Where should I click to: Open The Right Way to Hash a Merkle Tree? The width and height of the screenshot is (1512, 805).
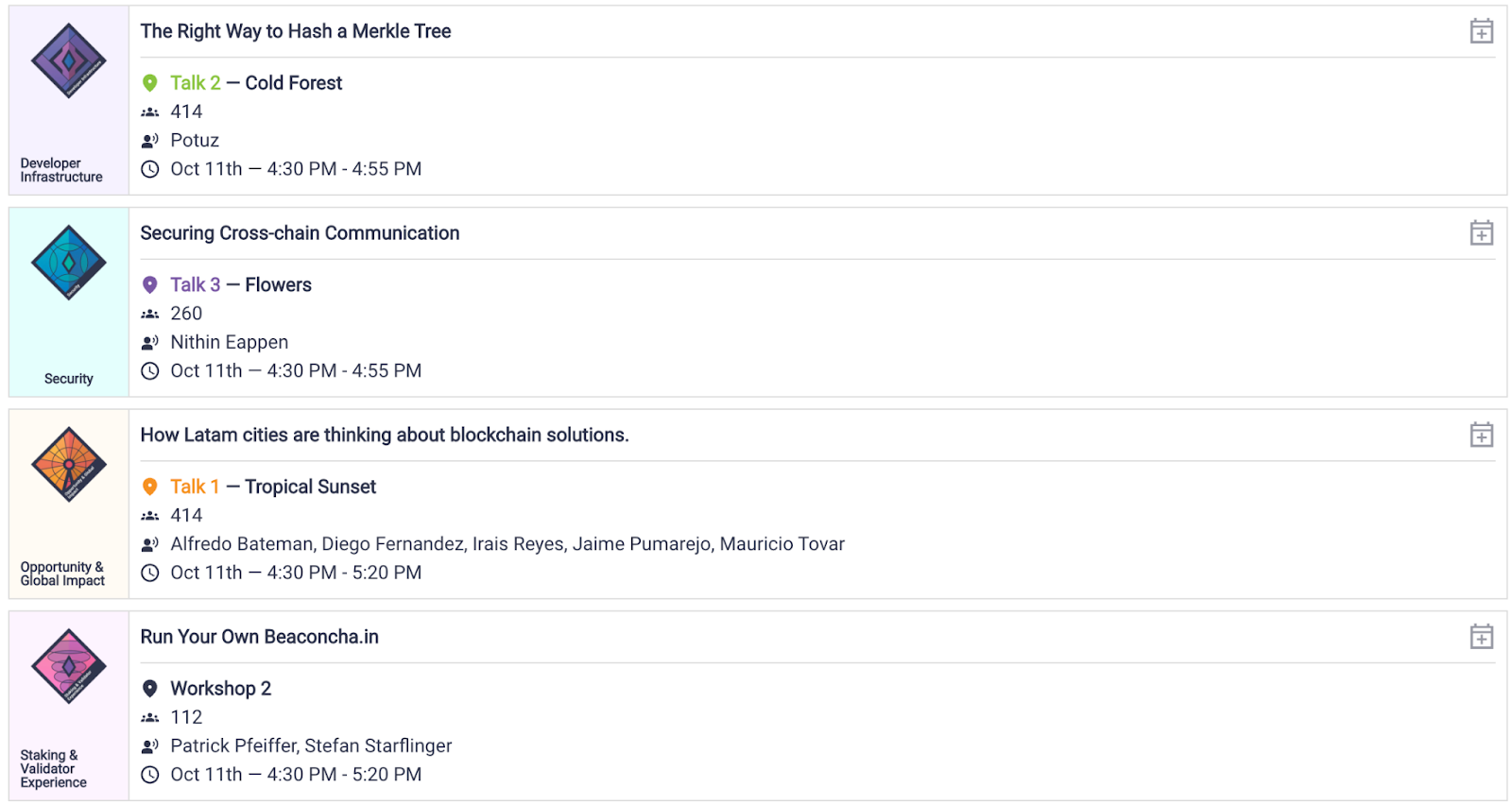tap(296, 31)
